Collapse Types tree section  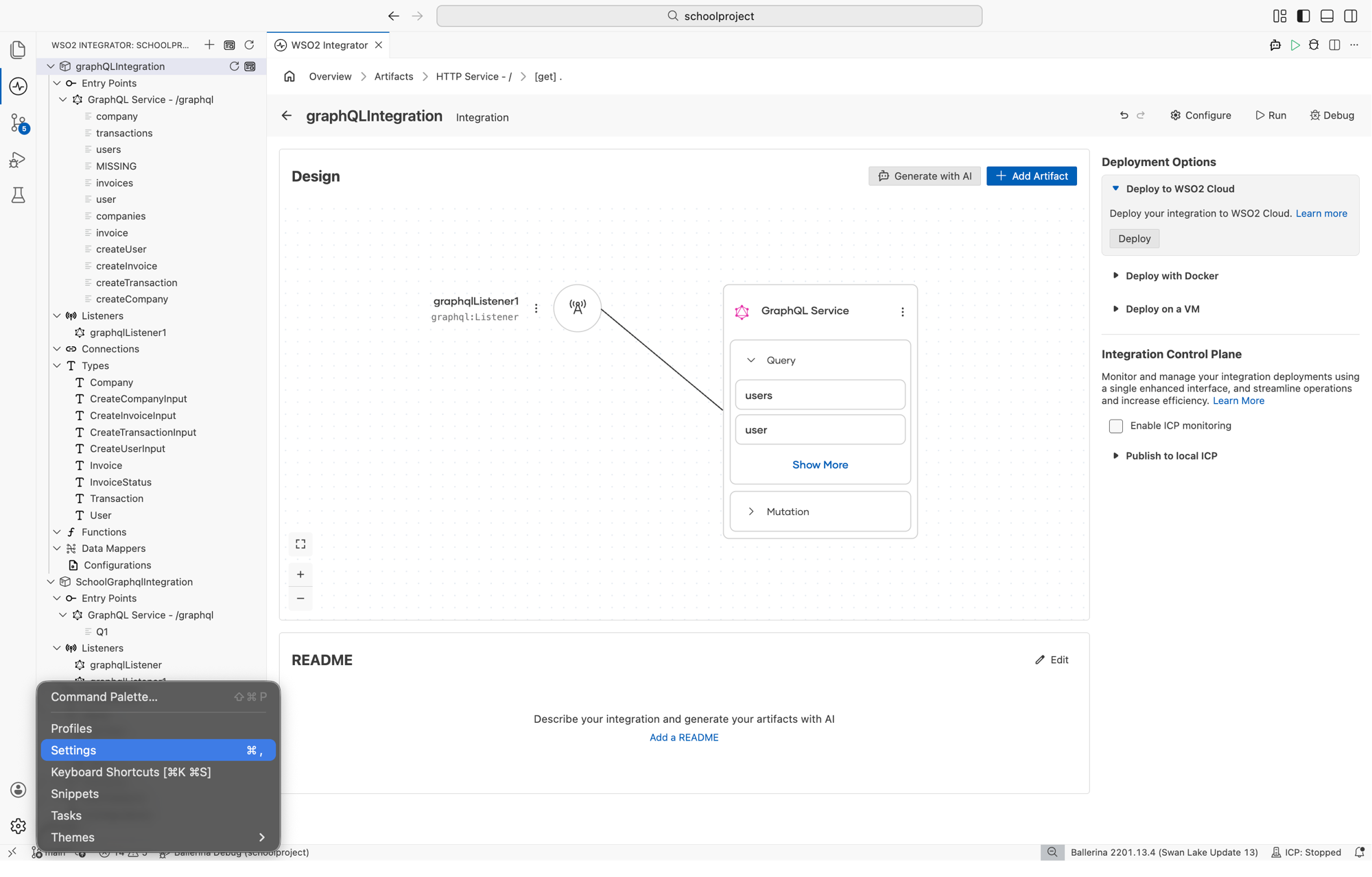coord(57,366)
